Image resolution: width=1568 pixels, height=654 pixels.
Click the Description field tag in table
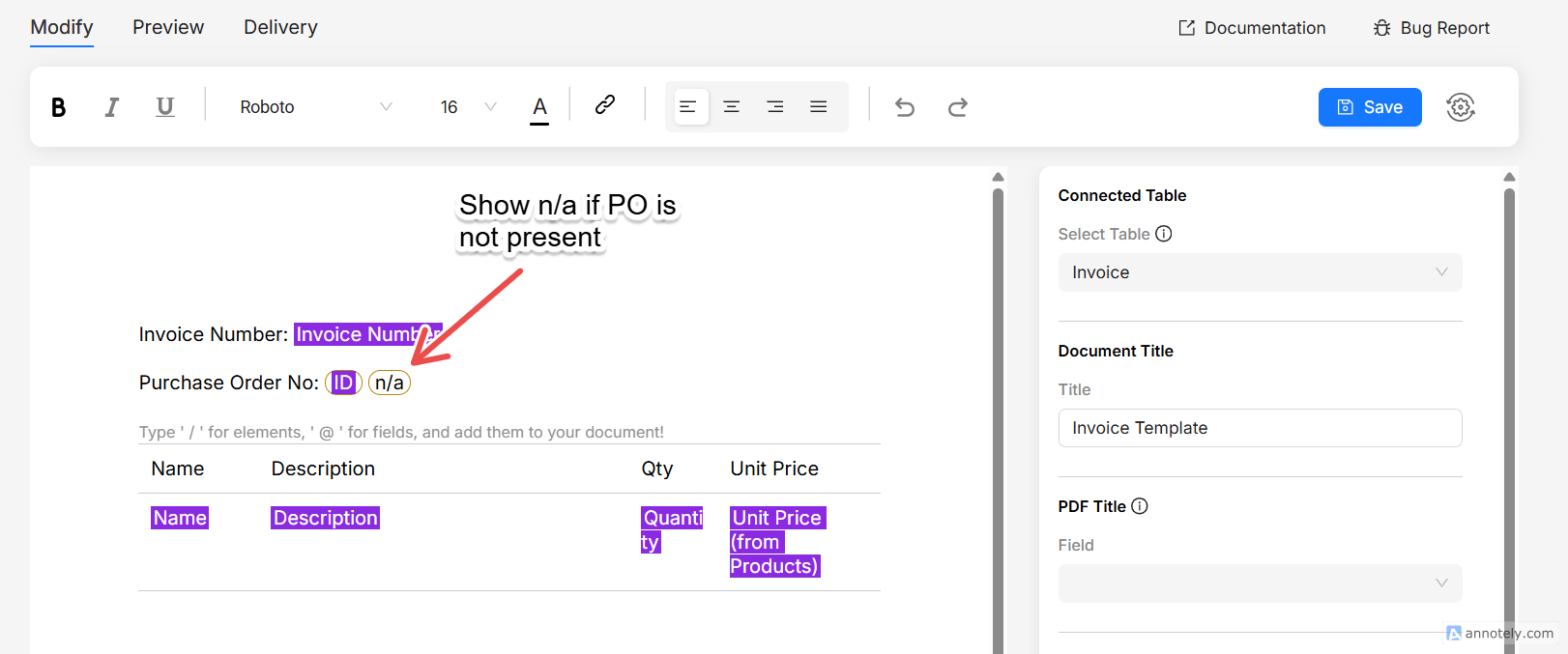pos(325,518)
